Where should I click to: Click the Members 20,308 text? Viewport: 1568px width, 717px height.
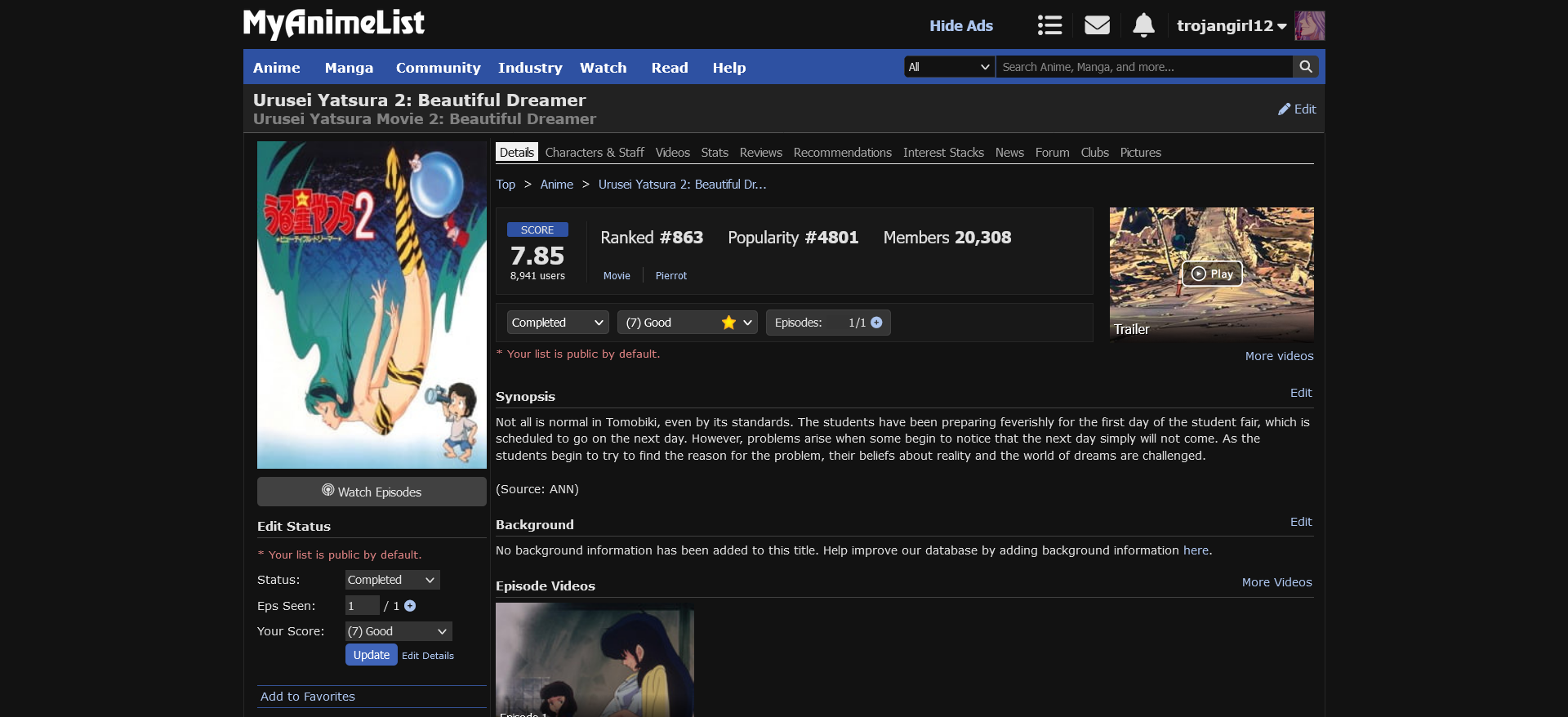click(x=947, y=238)
